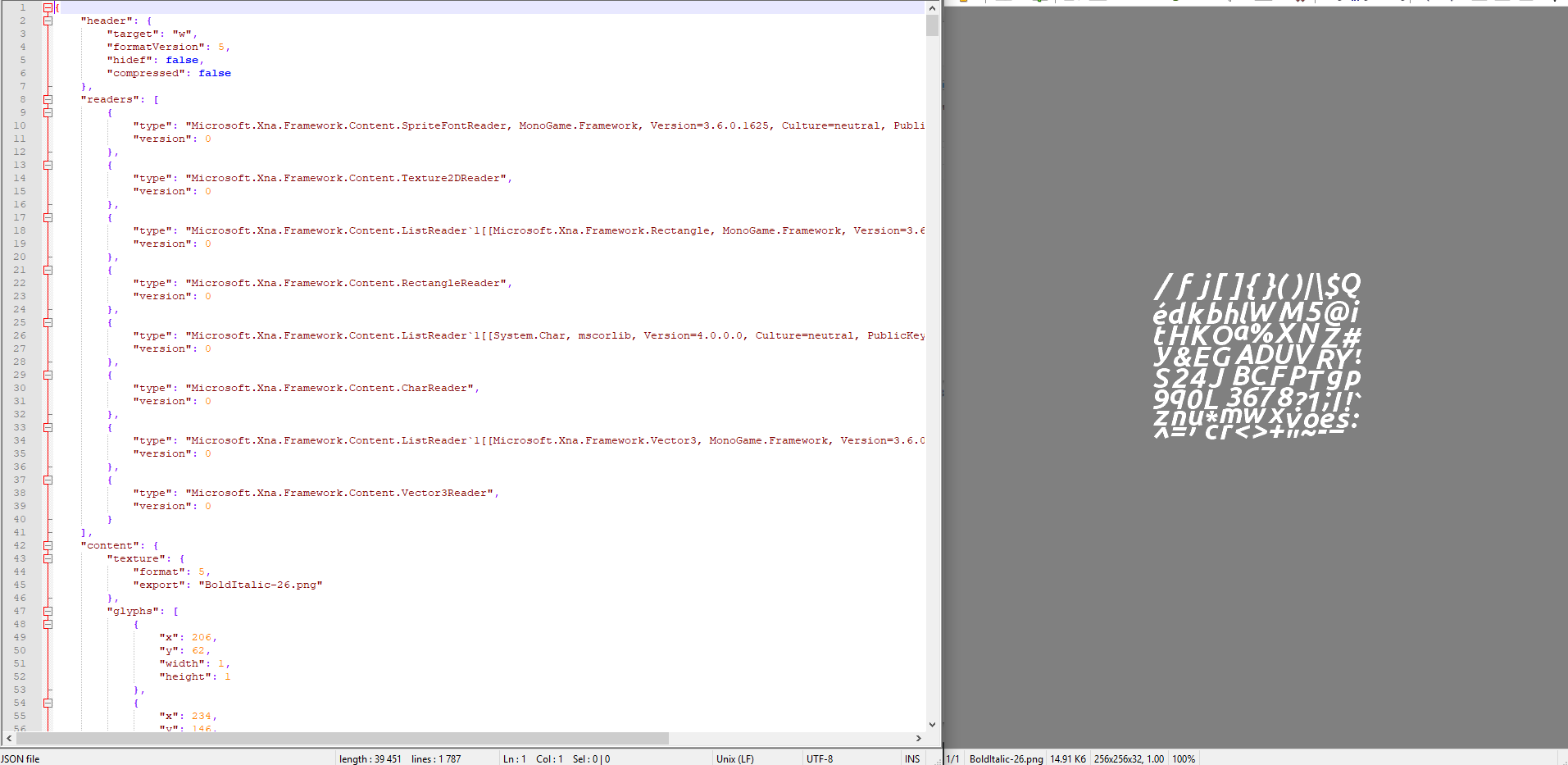Click the "14.91 K6" file size entry
This screenshot has width=1568, height=765.
coord(1068,759)
